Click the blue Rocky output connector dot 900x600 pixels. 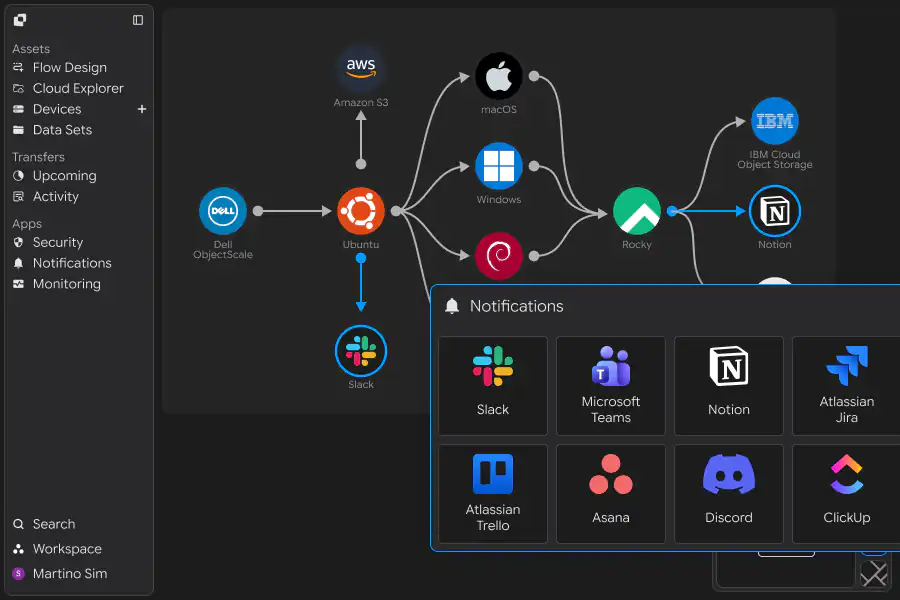[x=672, y=211]
